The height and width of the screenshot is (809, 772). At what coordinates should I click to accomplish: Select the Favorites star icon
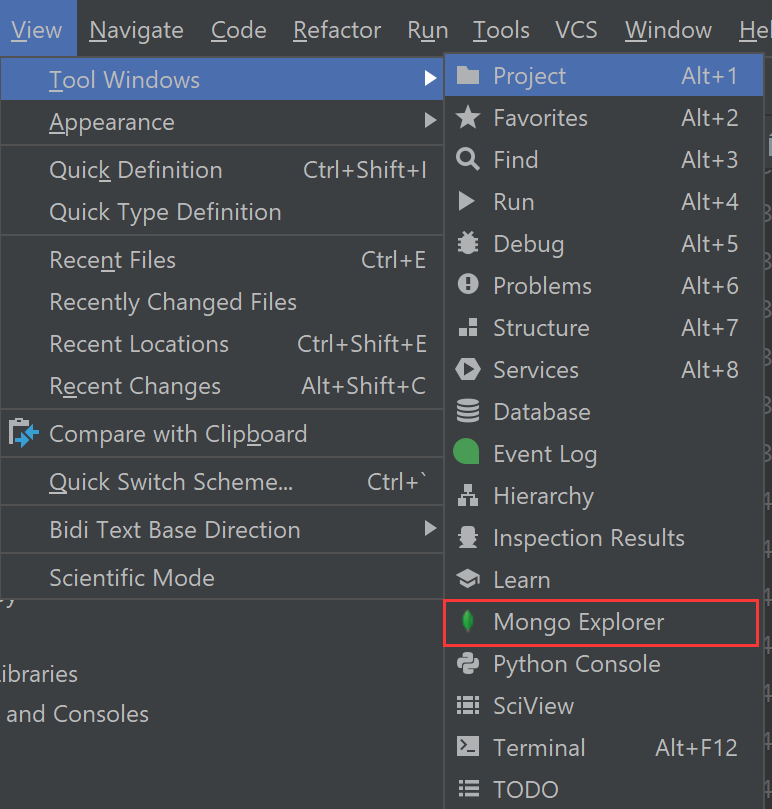click(466, 117)
